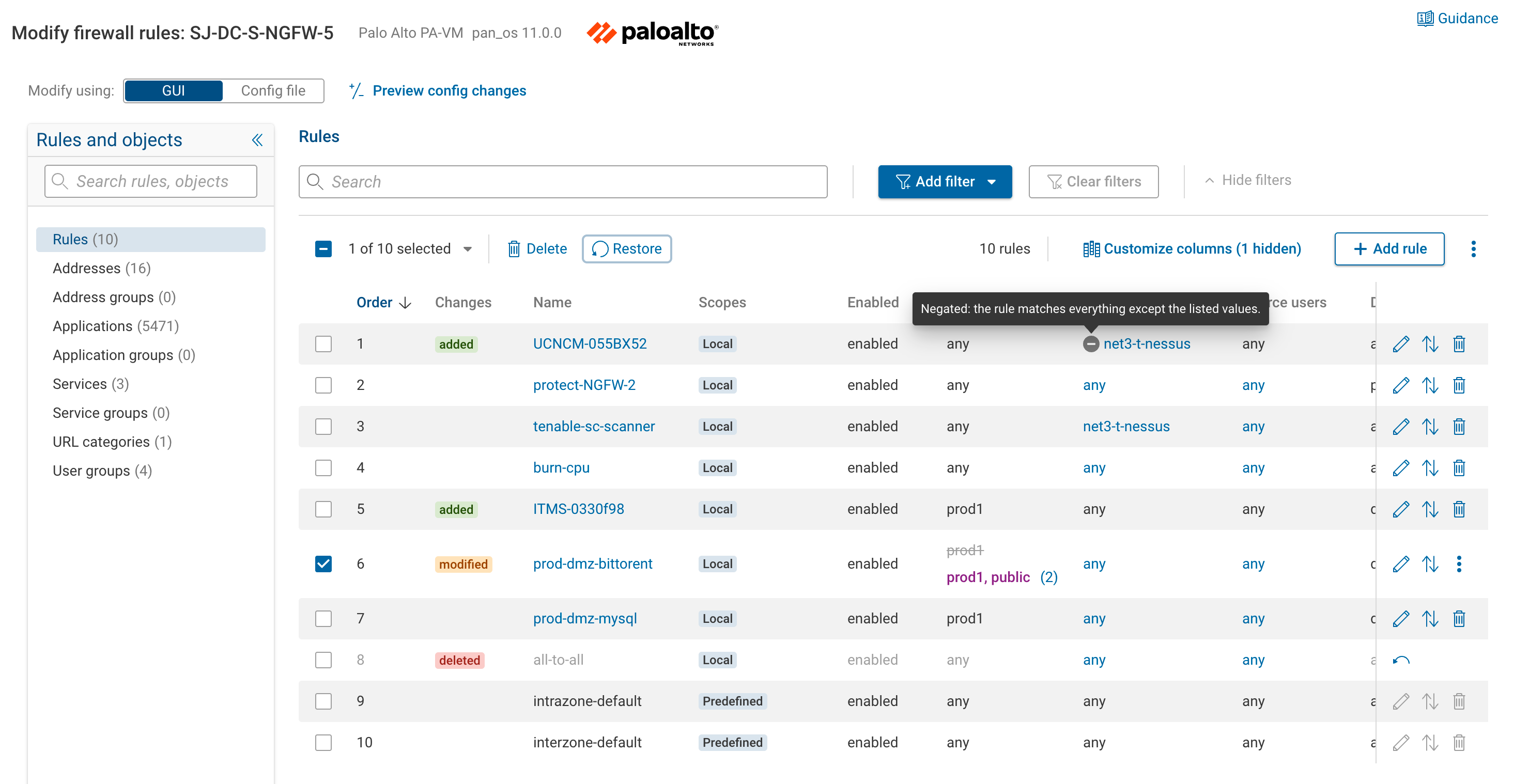Open the Guidance help link
1514x784 pixels.
(1457, 18)
